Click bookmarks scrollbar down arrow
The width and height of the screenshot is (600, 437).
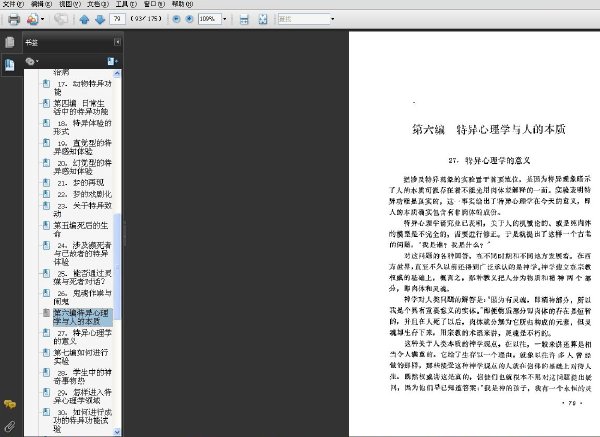(117, 432)
